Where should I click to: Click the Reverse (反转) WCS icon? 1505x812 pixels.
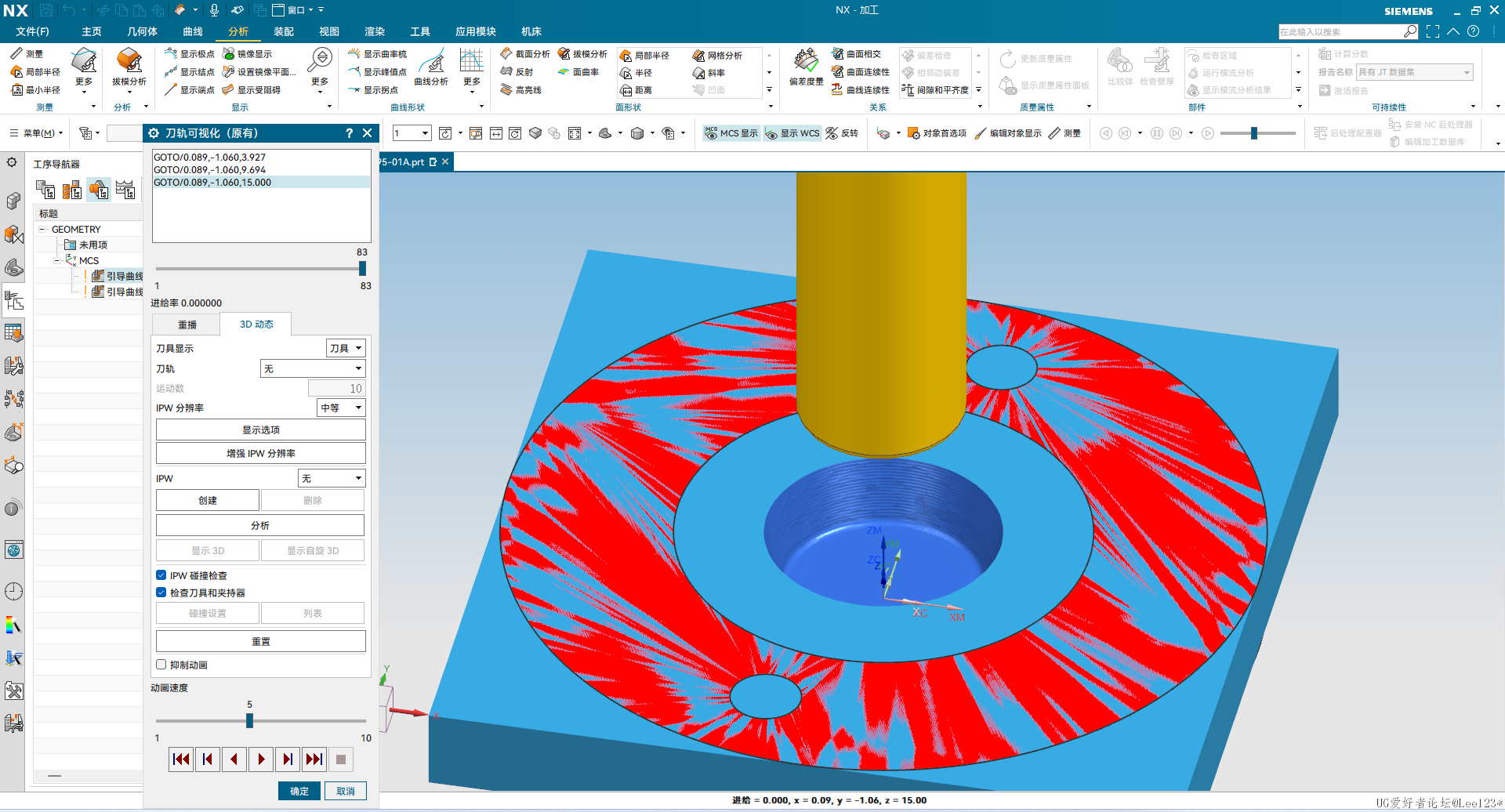(x=842, y=133)
